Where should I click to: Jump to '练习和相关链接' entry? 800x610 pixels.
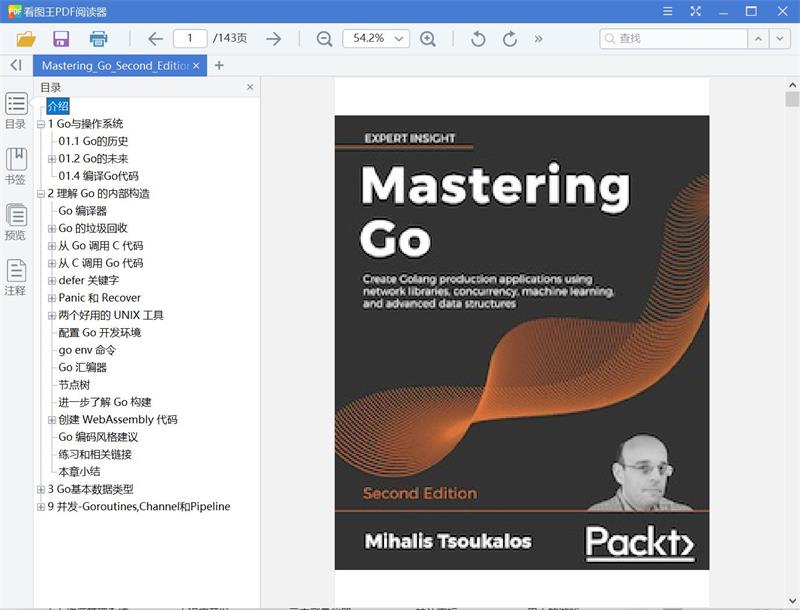click(x=95, y=454)
